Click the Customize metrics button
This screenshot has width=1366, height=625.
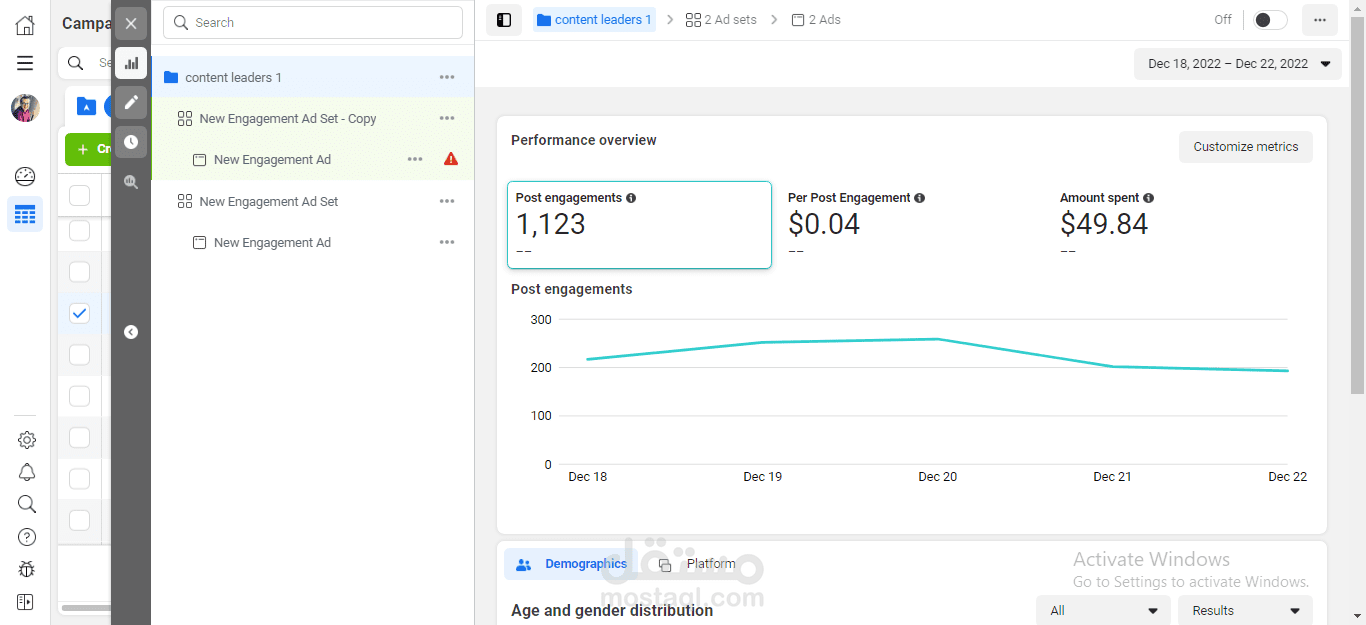coord(1246,147)
